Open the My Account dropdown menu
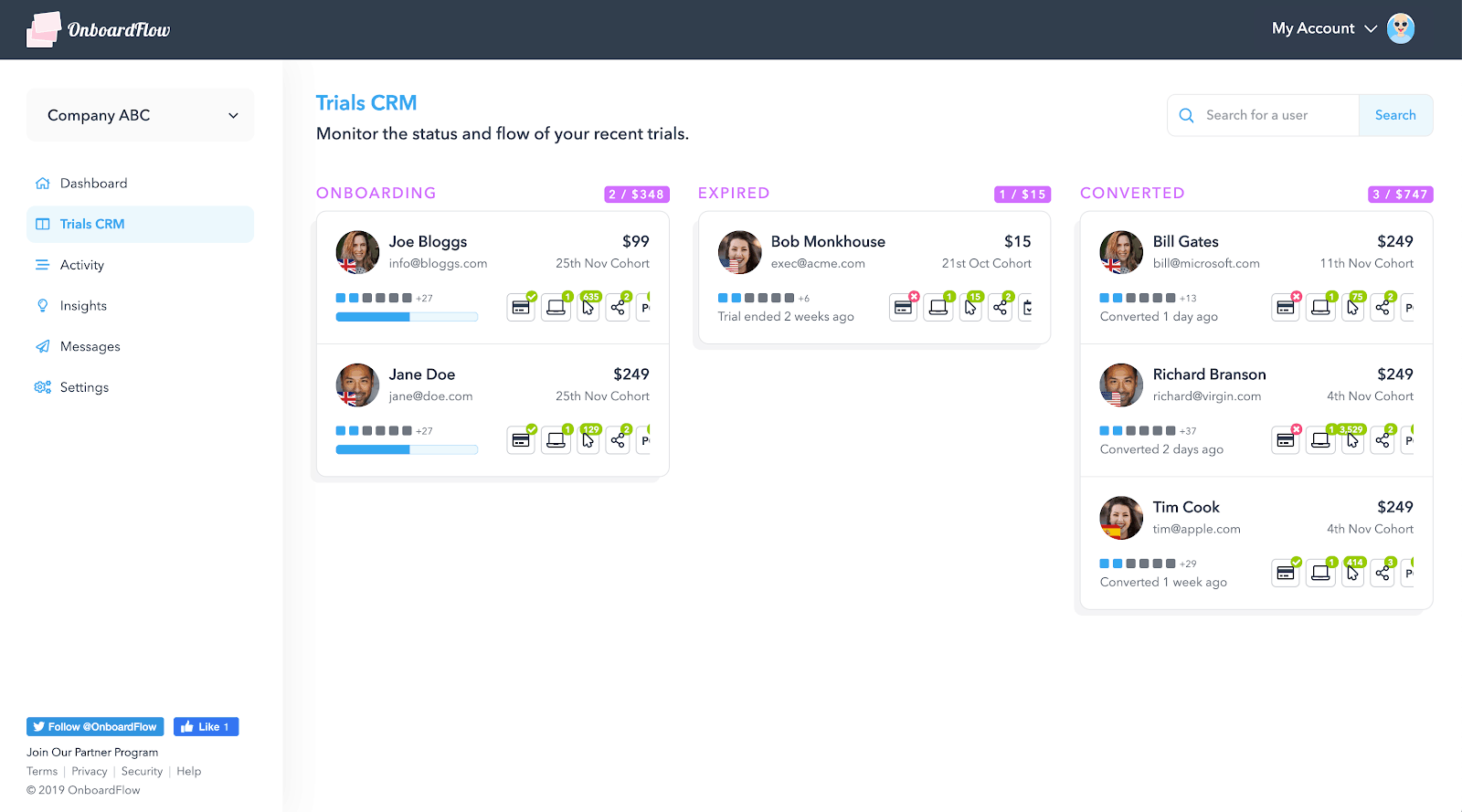1462x812 pixels. (1324, 28)
